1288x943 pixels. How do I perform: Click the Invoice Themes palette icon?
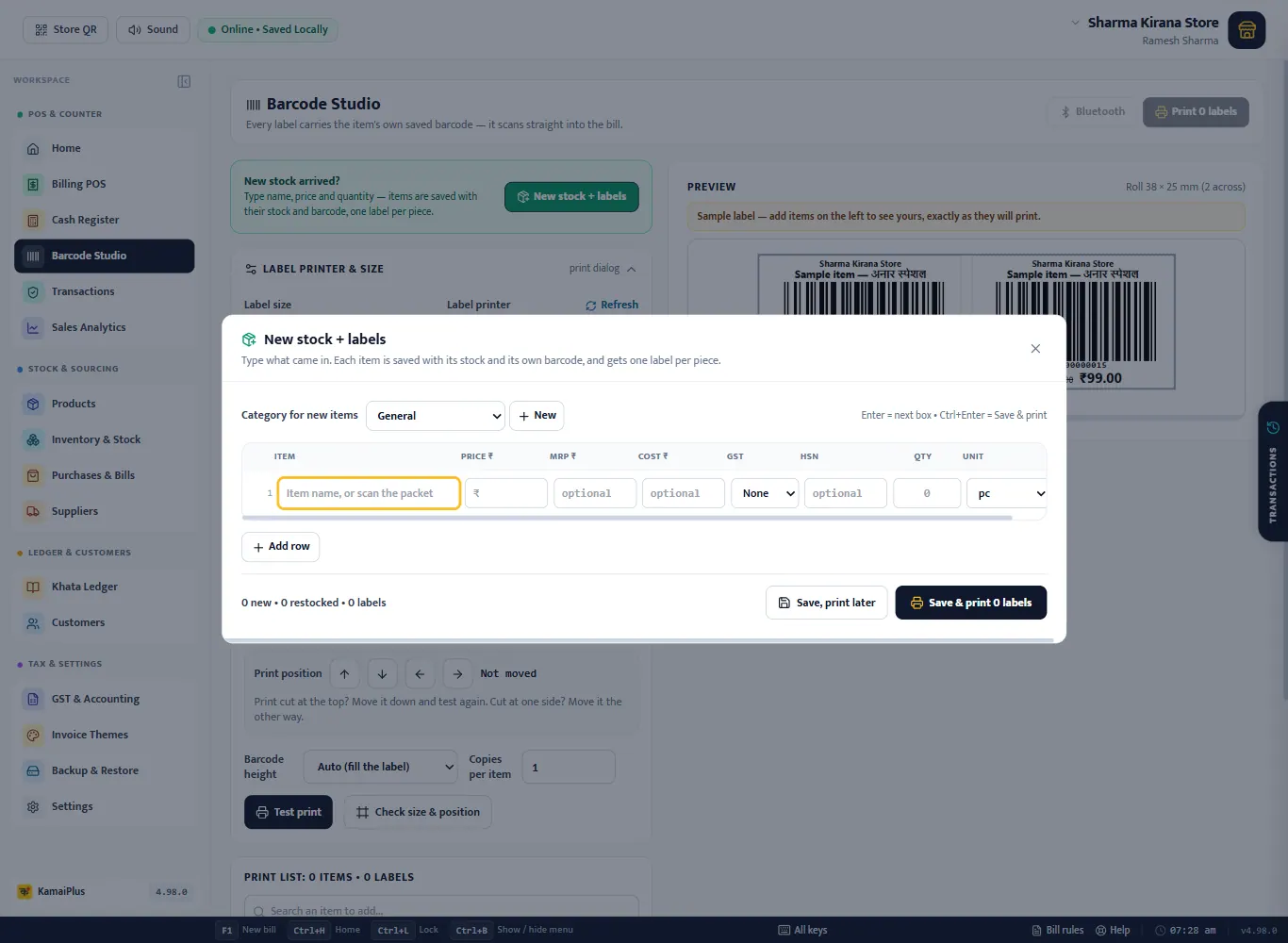[33, 735]
